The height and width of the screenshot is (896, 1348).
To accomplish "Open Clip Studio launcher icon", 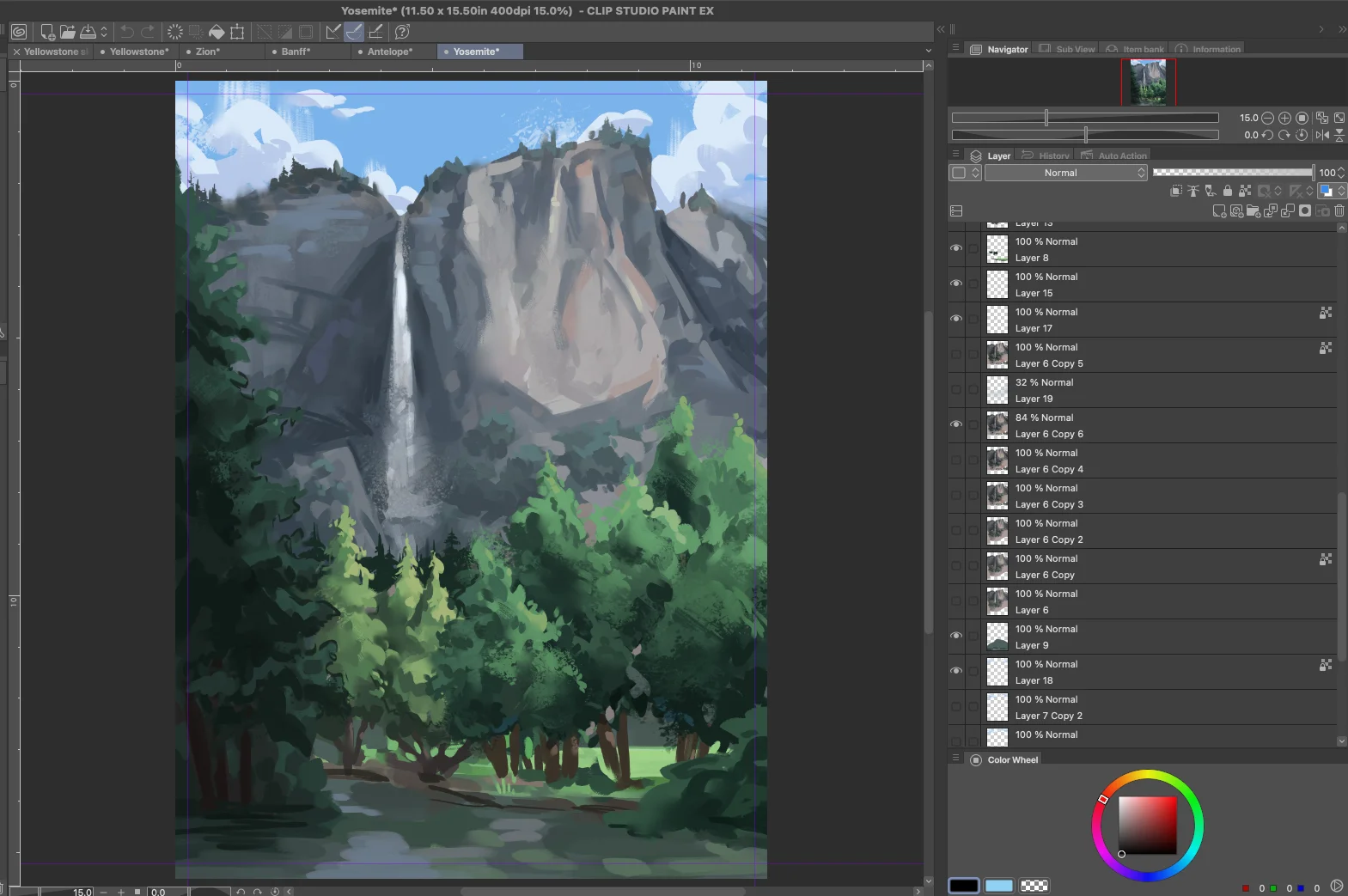I will 19,32.
